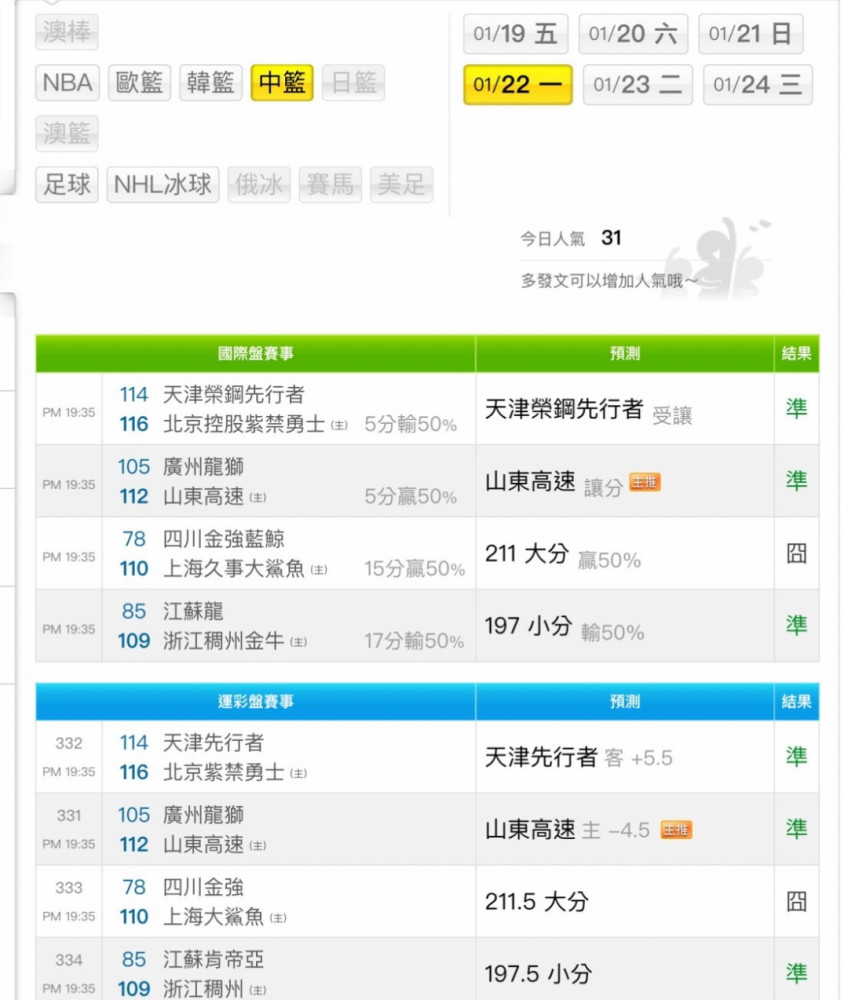Click prediction 天津榮鋼先行者 受讓

(588, 410)
